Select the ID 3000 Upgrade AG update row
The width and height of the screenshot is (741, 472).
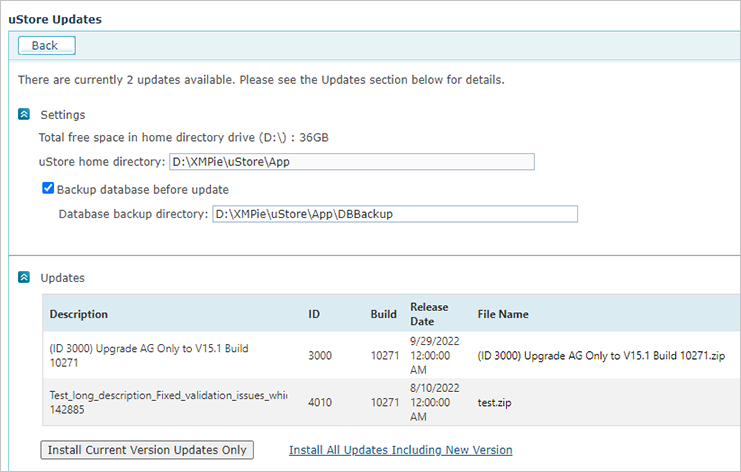(392, 355)
